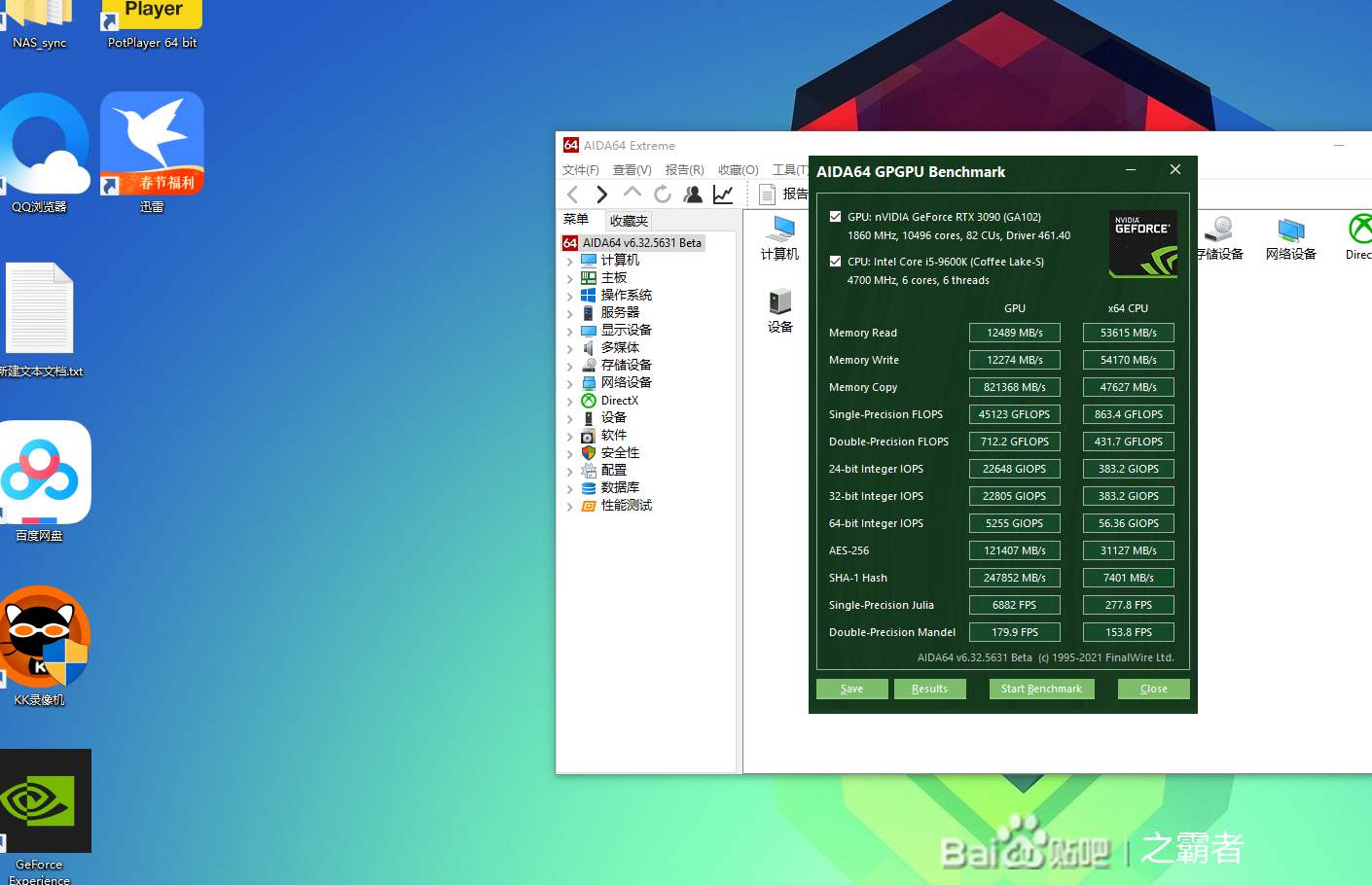Launch the KK录像机 desktop icon
Viewport: 1372px width, 885px height.
click(40, 646)
